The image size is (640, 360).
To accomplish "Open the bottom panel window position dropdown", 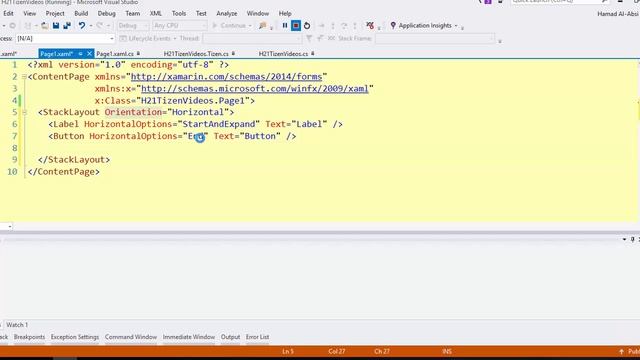I will 624,240.
